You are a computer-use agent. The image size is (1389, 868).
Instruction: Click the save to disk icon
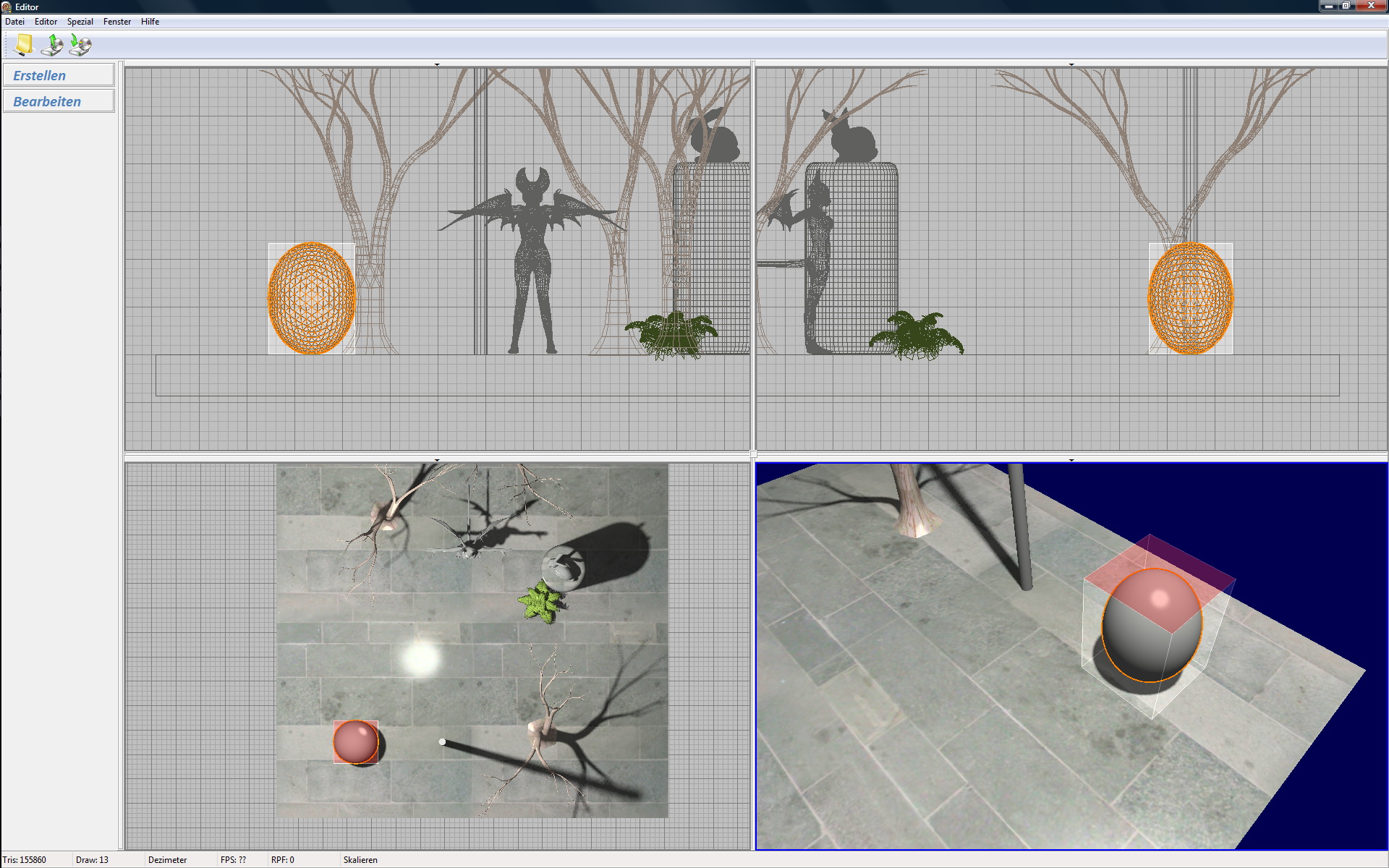point(80,45)
